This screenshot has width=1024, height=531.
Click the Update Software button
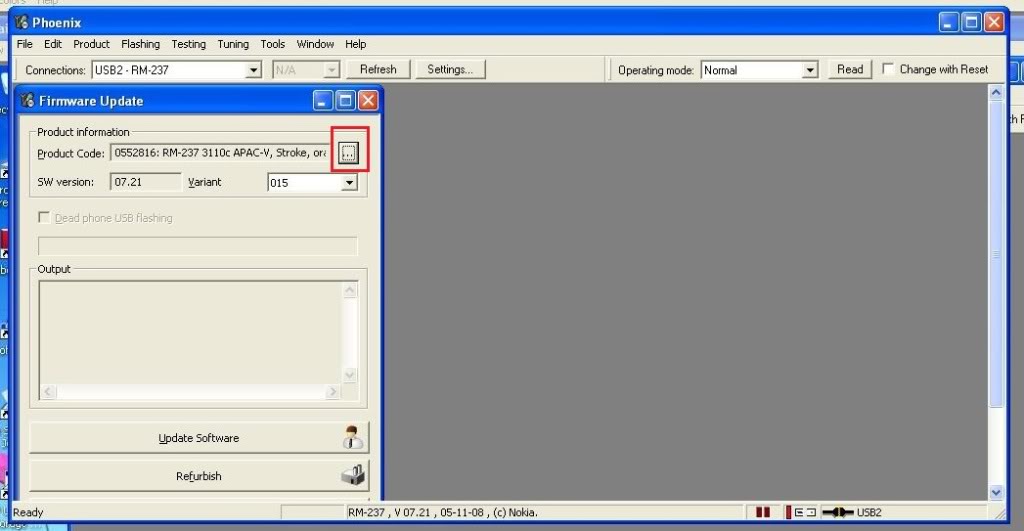click(x=199, y=438)
